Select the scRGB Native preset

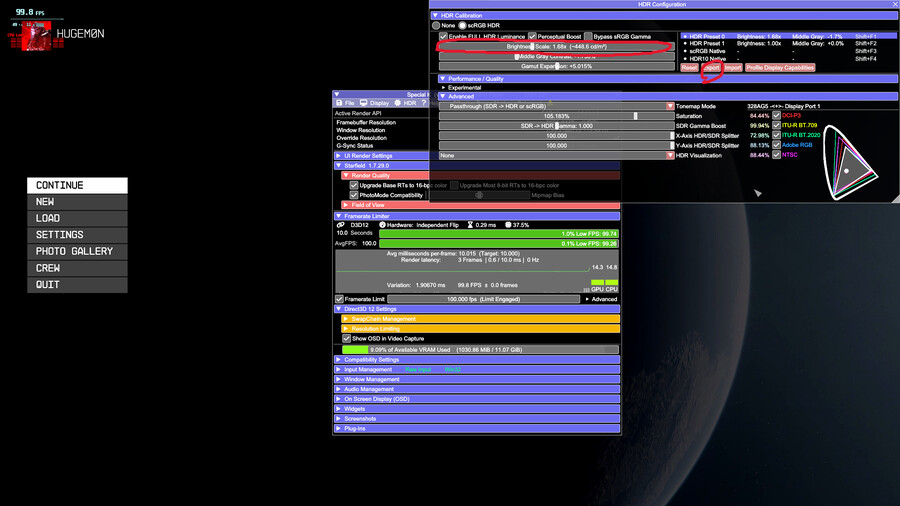click(x=789, y=51)
